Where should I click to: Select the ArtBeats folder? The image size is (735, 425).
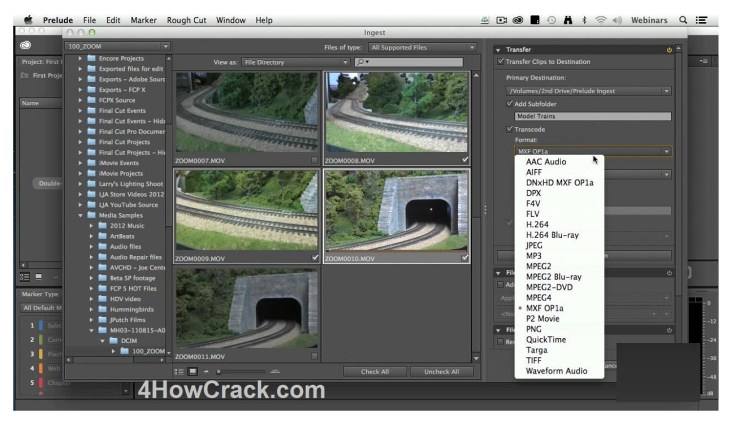point(122,236)
